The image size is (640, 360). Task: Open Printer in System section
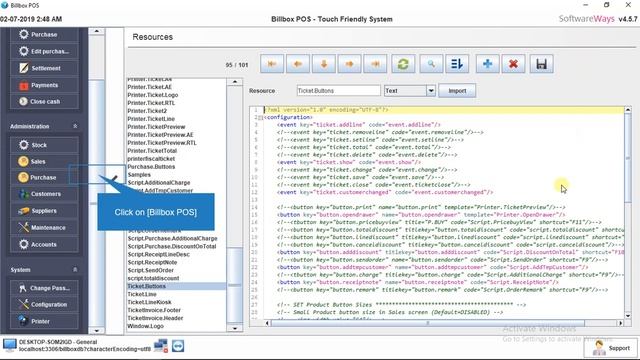tap(44, 321)
